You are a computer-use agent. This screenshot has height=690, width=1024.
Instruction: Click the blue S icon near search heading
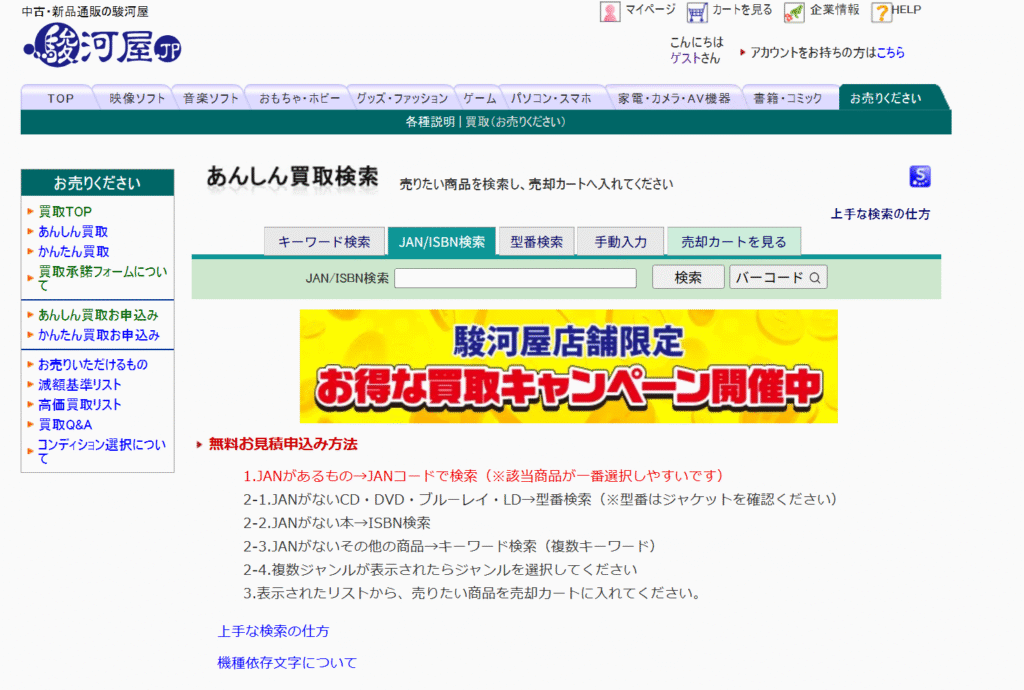tap(920, 176)
